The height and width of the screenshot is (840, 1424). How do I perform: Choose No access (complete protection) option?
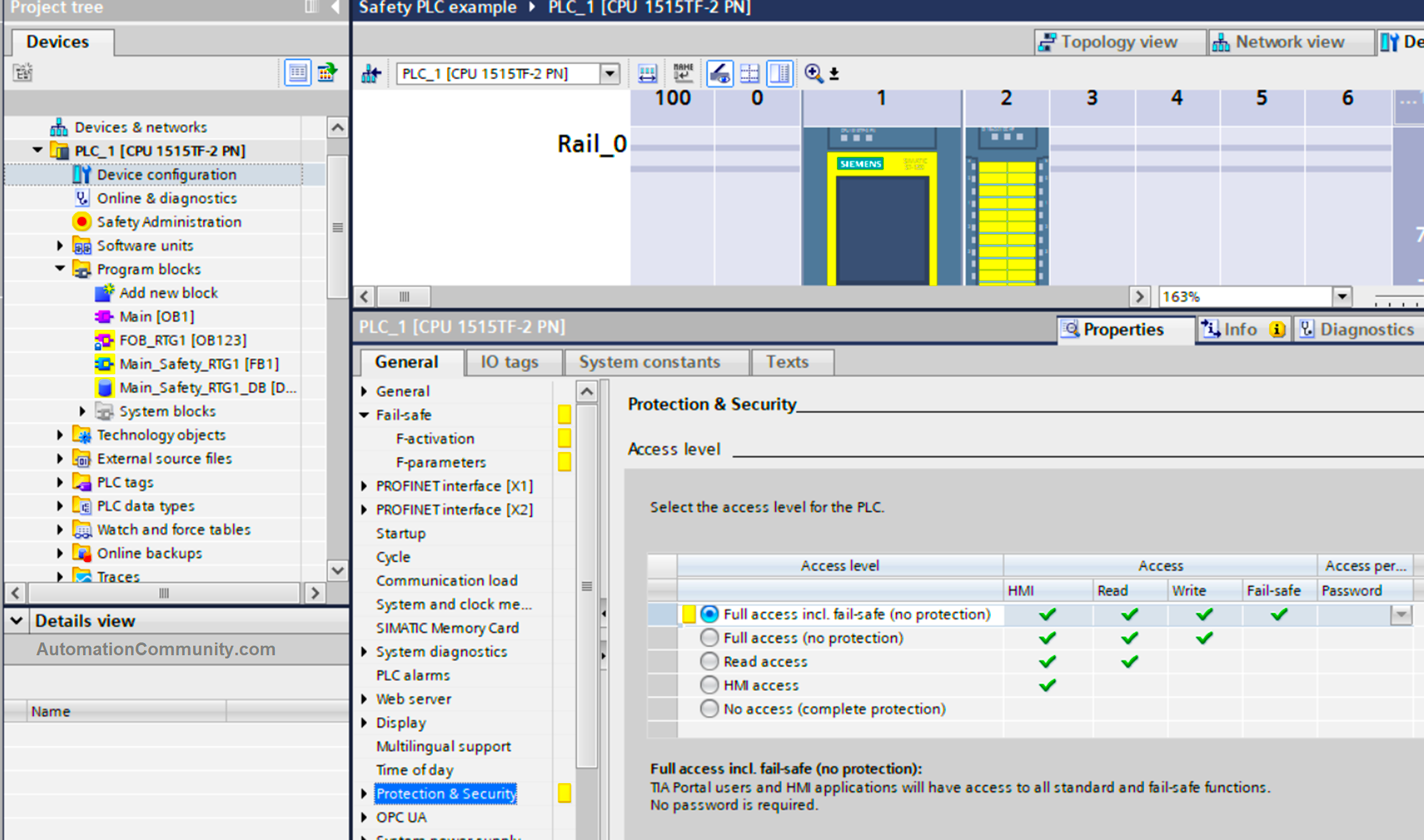709,708
